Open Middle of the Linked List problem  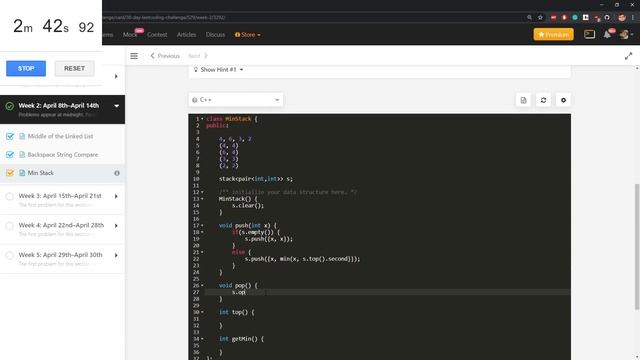coord(60,136)
